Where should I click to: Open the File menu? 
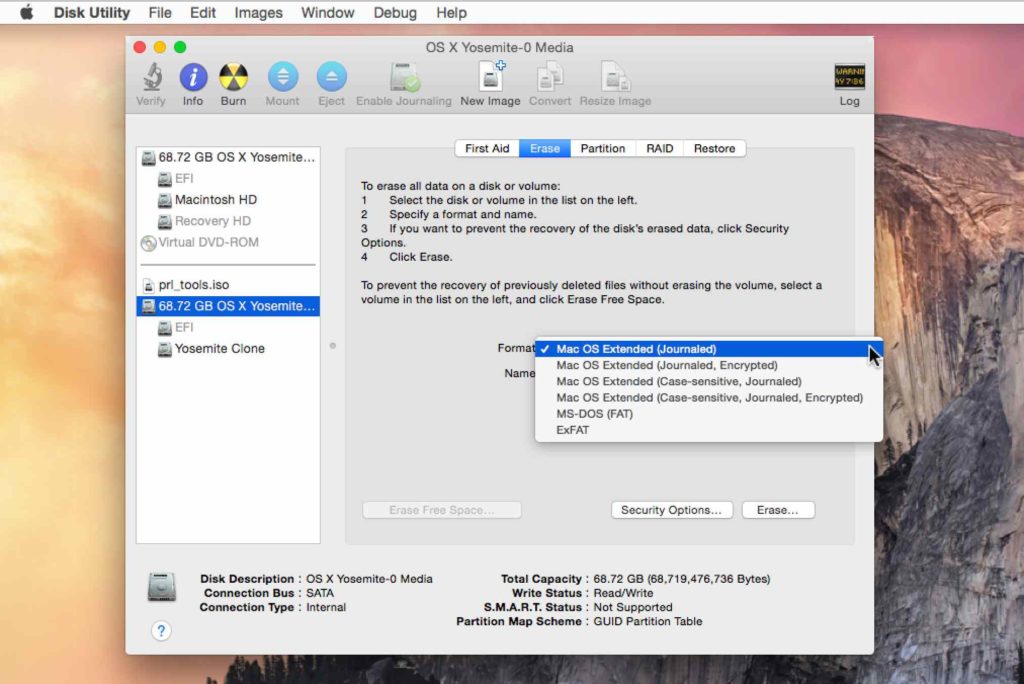point(160,12)
